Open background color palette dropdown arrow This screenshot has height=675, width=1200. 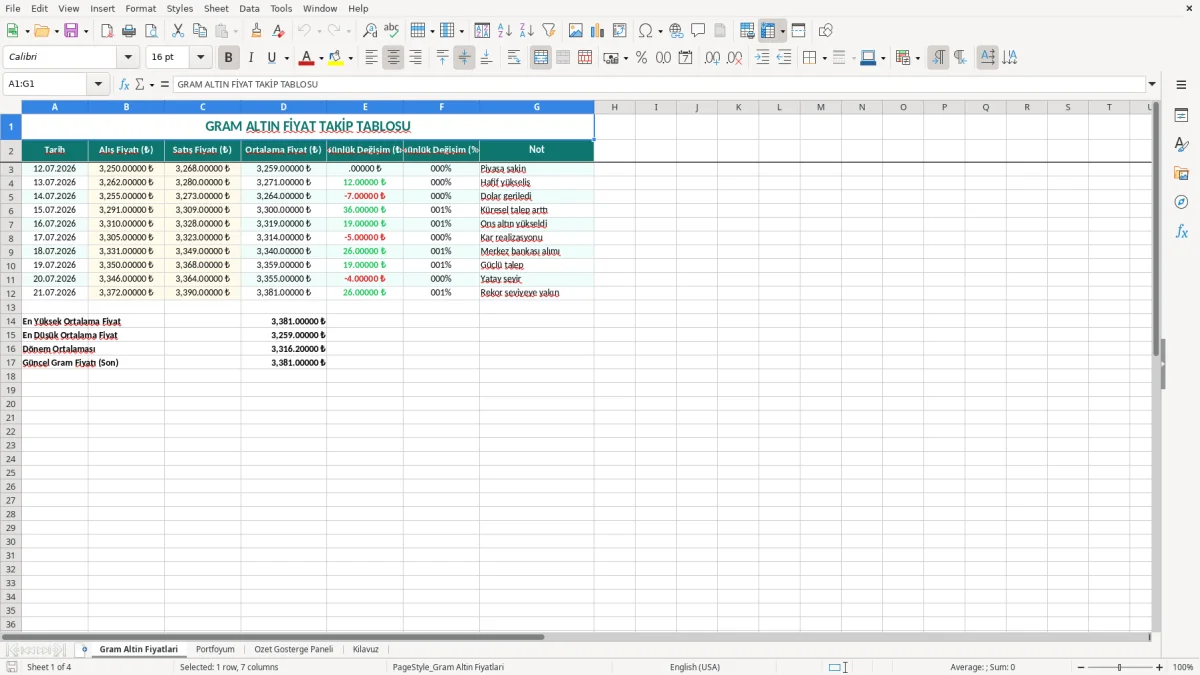(x=350, y=58)
